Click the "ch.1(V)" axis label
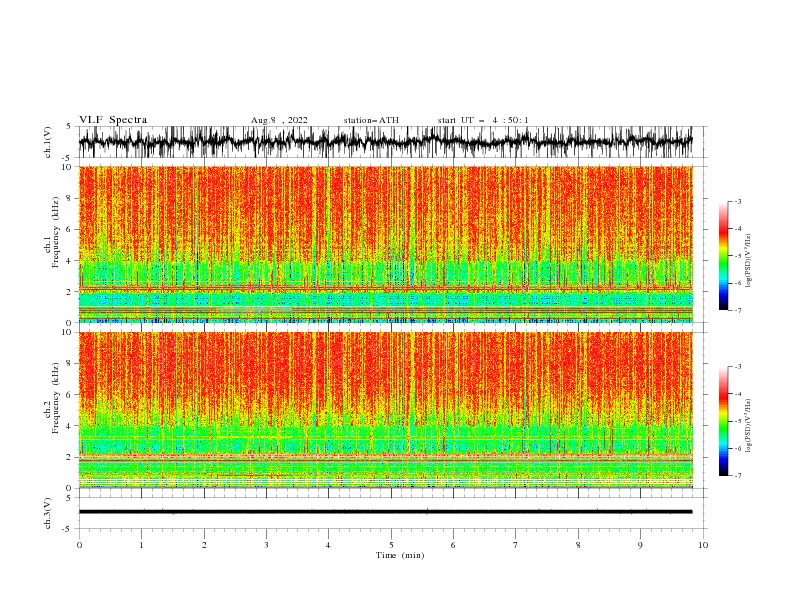Viewport: 792px width, 612px height. [48, 142]
